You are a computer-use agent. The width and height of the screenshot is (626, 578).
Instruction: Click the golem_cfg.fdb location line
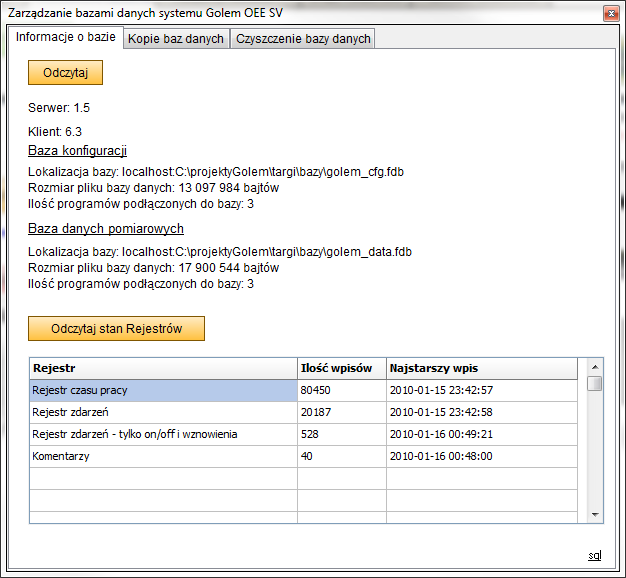(216, 172)
